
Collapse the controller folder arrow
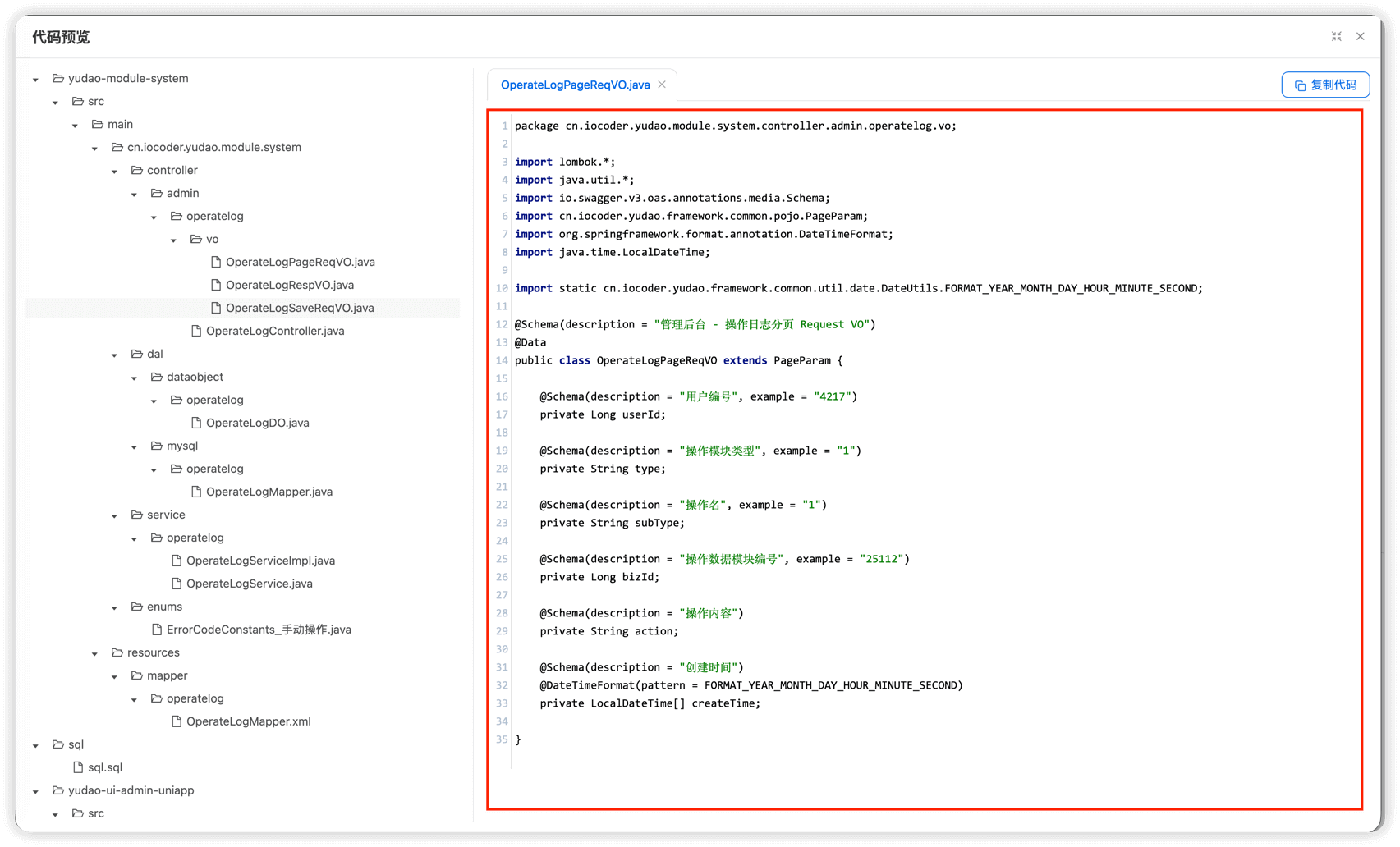point(114,172)
